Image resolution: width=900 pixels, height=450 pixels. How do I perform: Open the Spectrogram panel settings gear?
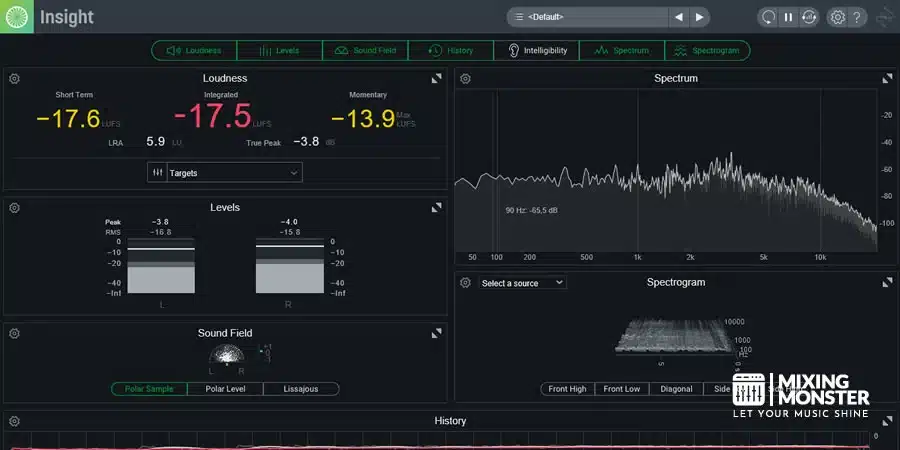point(465,283)
